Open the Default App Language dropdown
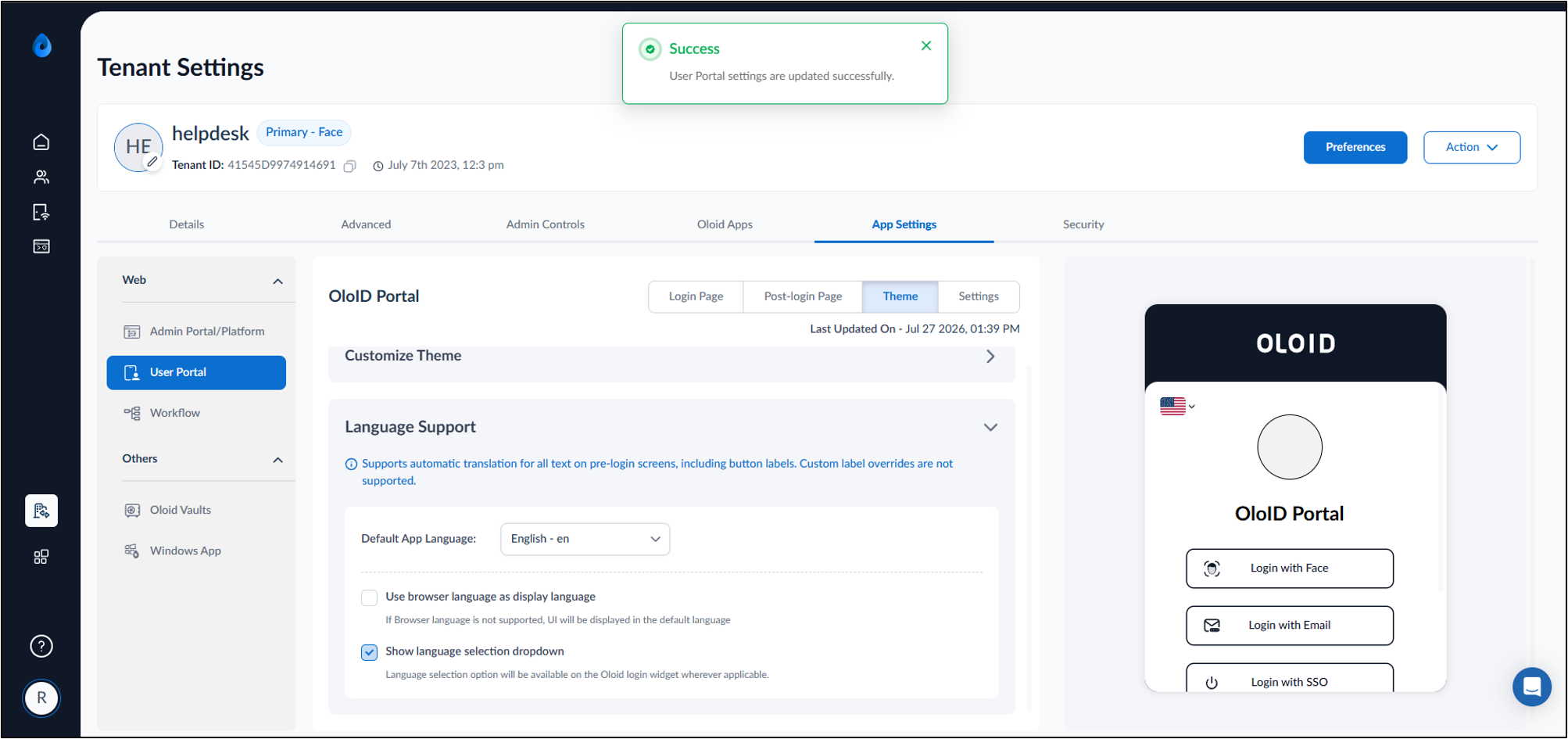1568x739 pixels. (x=585, y=540)
